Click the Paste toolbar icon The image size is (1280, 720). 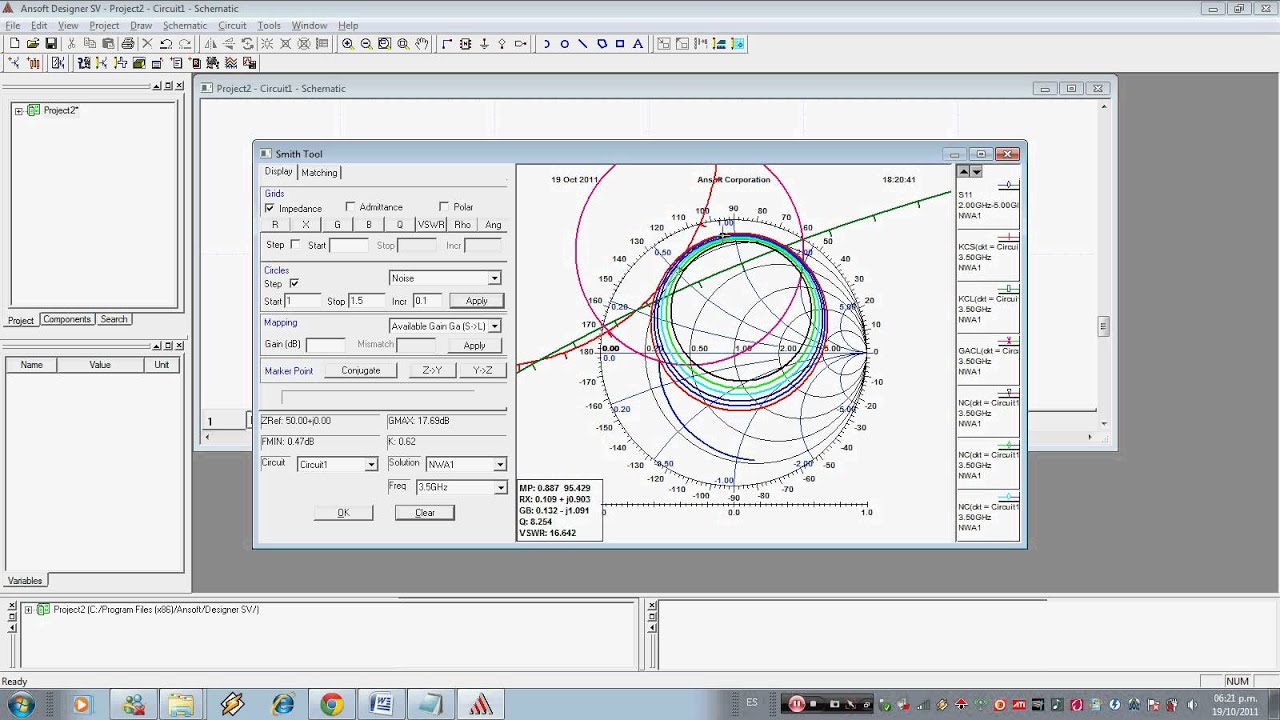[108, 44]
